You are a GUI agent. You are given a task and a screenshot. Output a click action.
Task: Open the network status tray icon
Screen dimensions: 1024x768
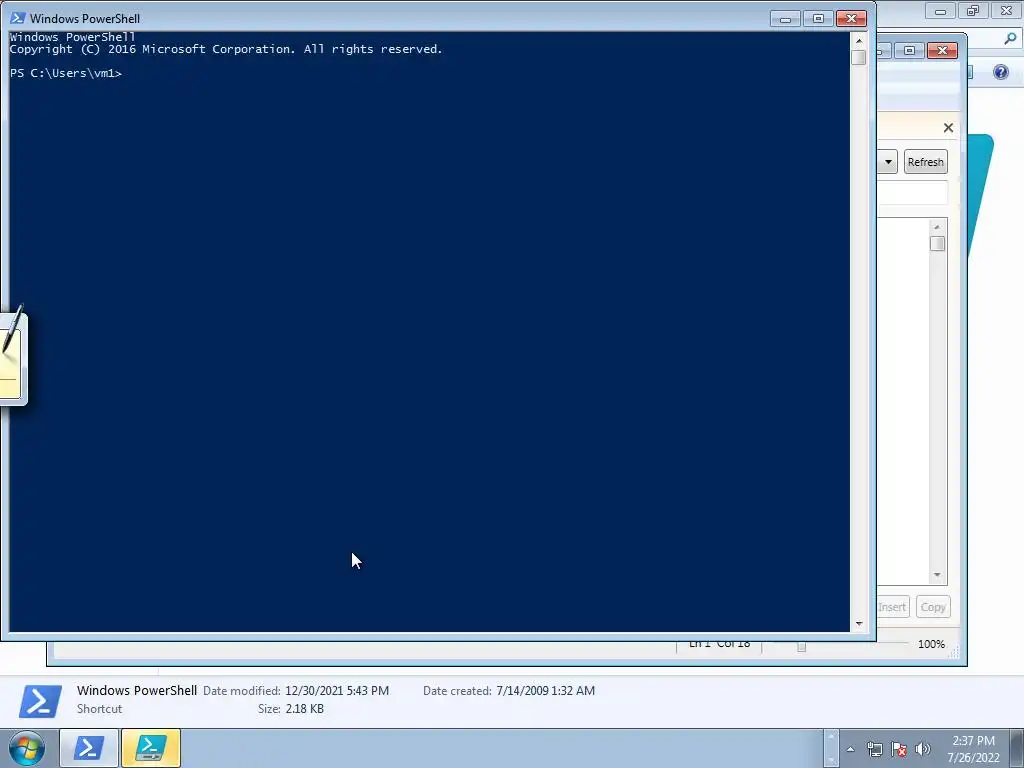coord(874,749)
